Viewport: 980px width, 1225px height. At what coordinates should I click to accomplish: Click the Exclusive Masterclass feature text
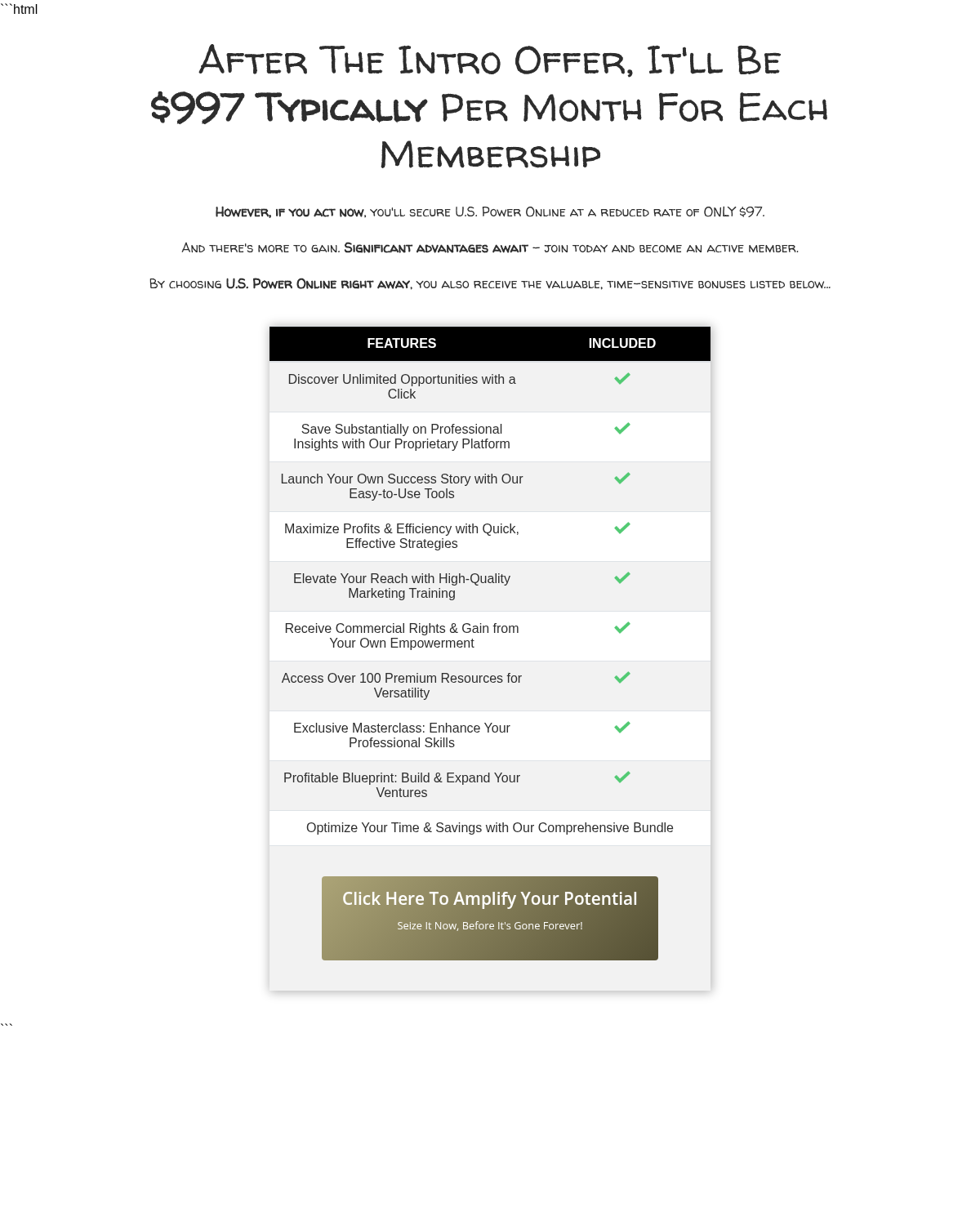click(x=402, y=736)
